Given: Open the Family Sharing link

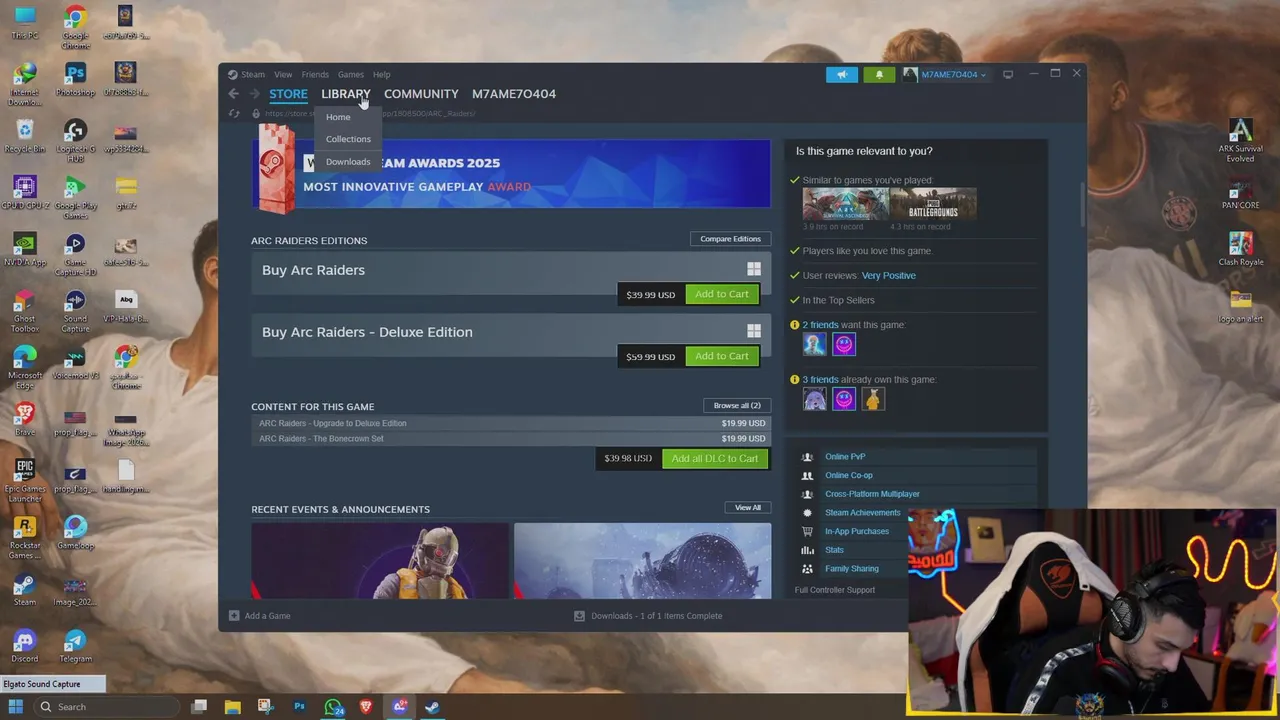Looking at the screenshot, I should [x=852, y=569].
